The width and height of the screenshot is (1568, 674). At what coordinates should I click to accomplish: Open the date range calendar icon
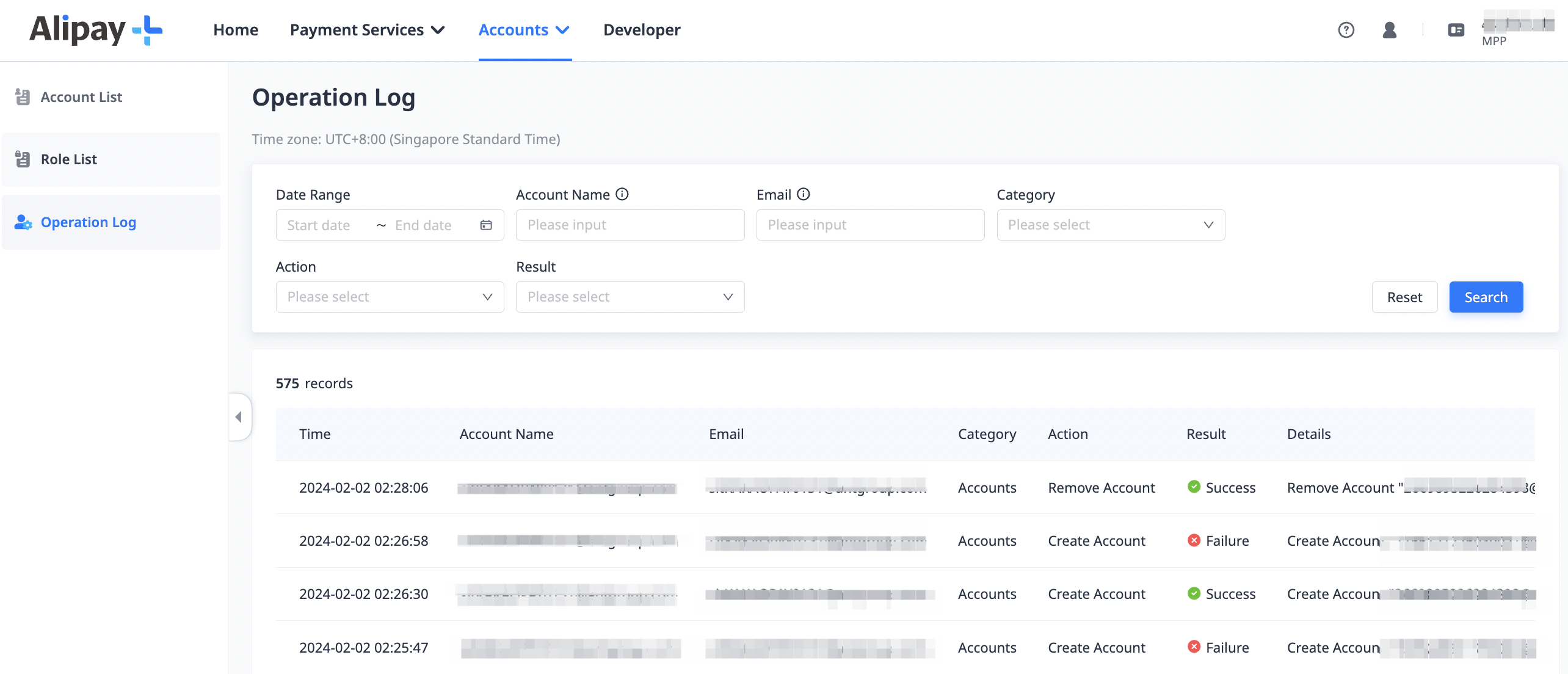pyautogui.click(x=486, y=225)
